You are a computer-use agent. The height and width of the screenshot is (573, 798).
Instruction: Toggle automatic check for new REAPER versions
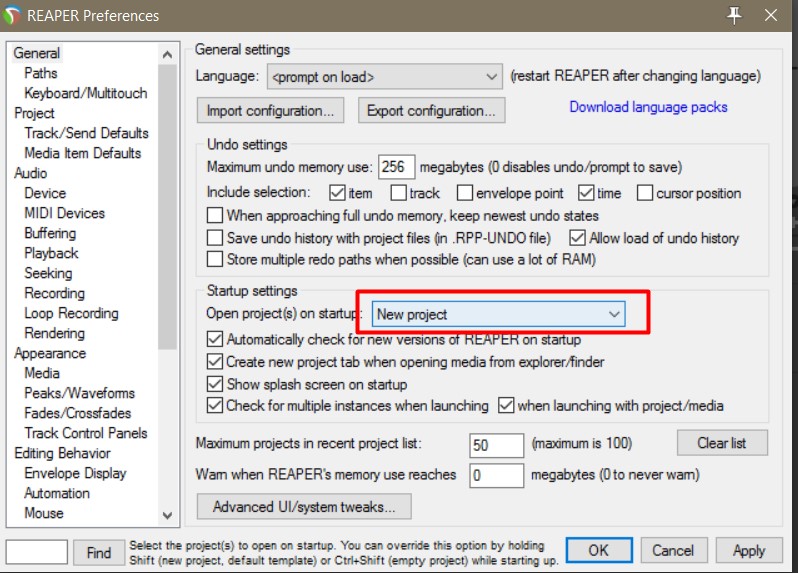coord(215,339)
